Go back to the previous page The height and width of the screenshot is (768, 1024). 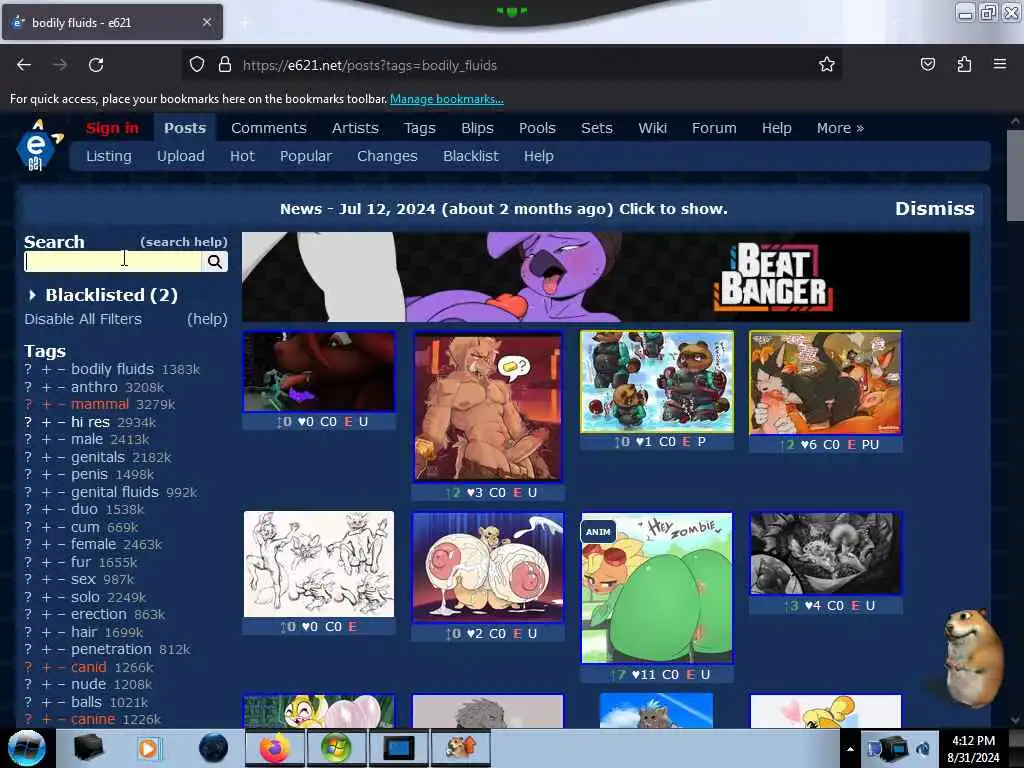pyautogui.click(x=24, y=65)
